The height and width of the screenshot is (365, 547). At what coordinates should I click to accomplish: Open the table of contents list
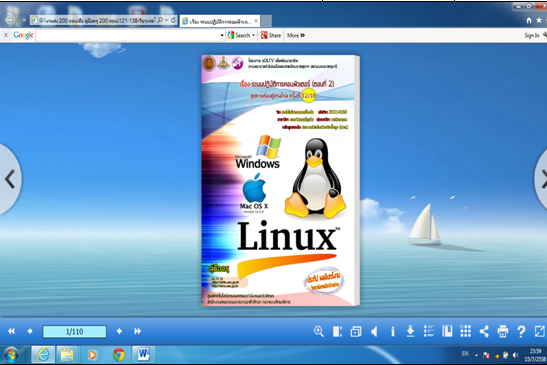click(429, 331)
